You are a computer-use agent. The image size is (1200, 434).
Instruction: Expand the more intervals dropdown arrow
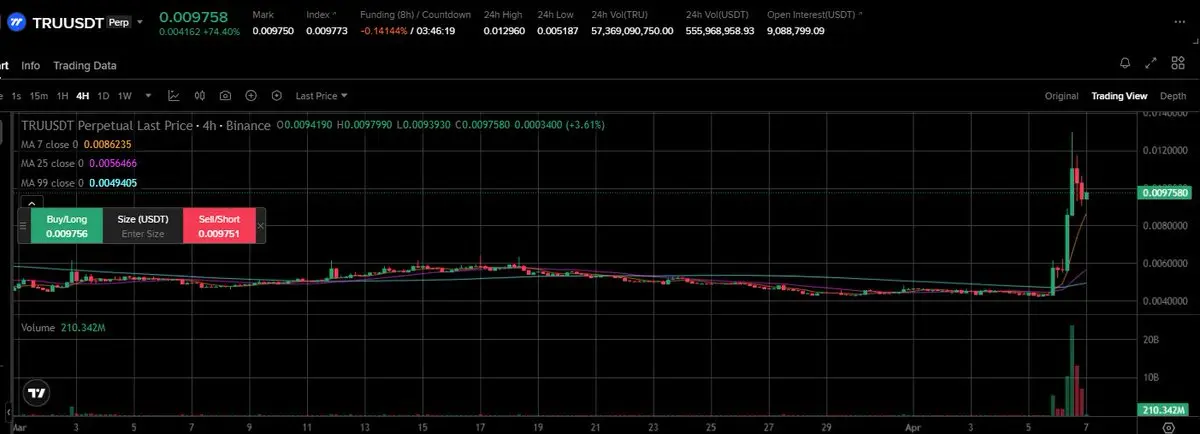coord(148,96)
